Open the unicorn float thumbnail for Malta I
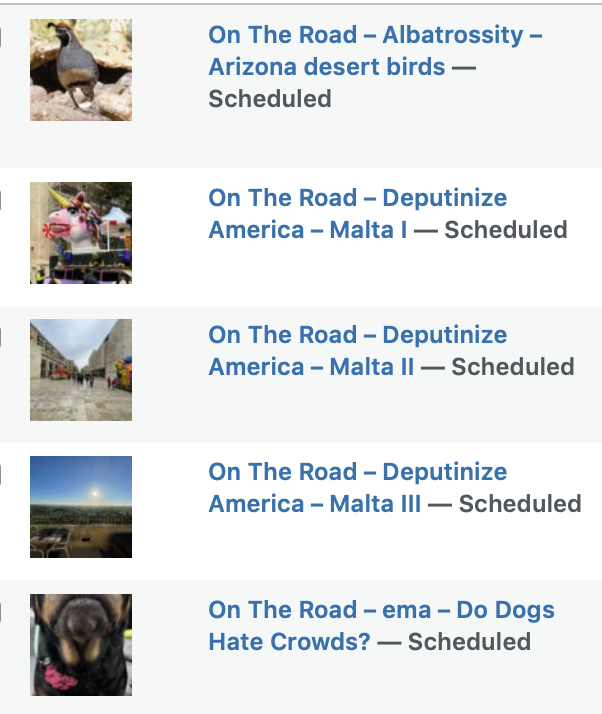The height and width of the screenshot is (714, 602). (x=81, y=233)
